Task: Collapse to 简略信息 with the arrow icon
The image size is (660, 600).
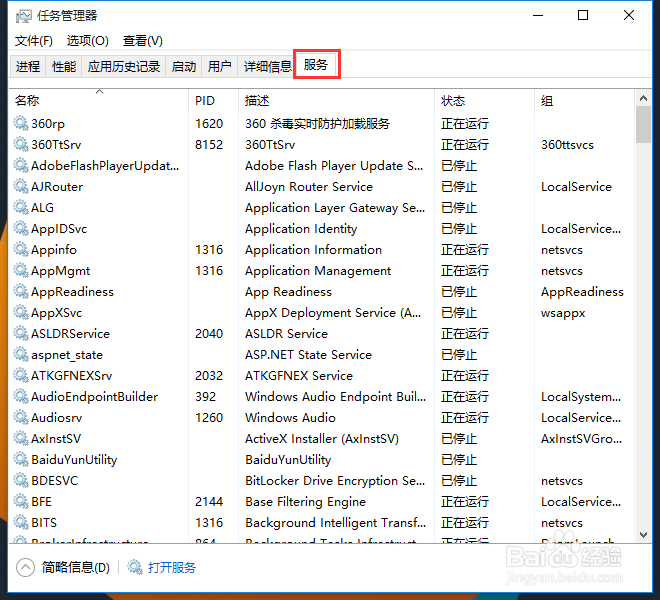Action: [25, 567]
